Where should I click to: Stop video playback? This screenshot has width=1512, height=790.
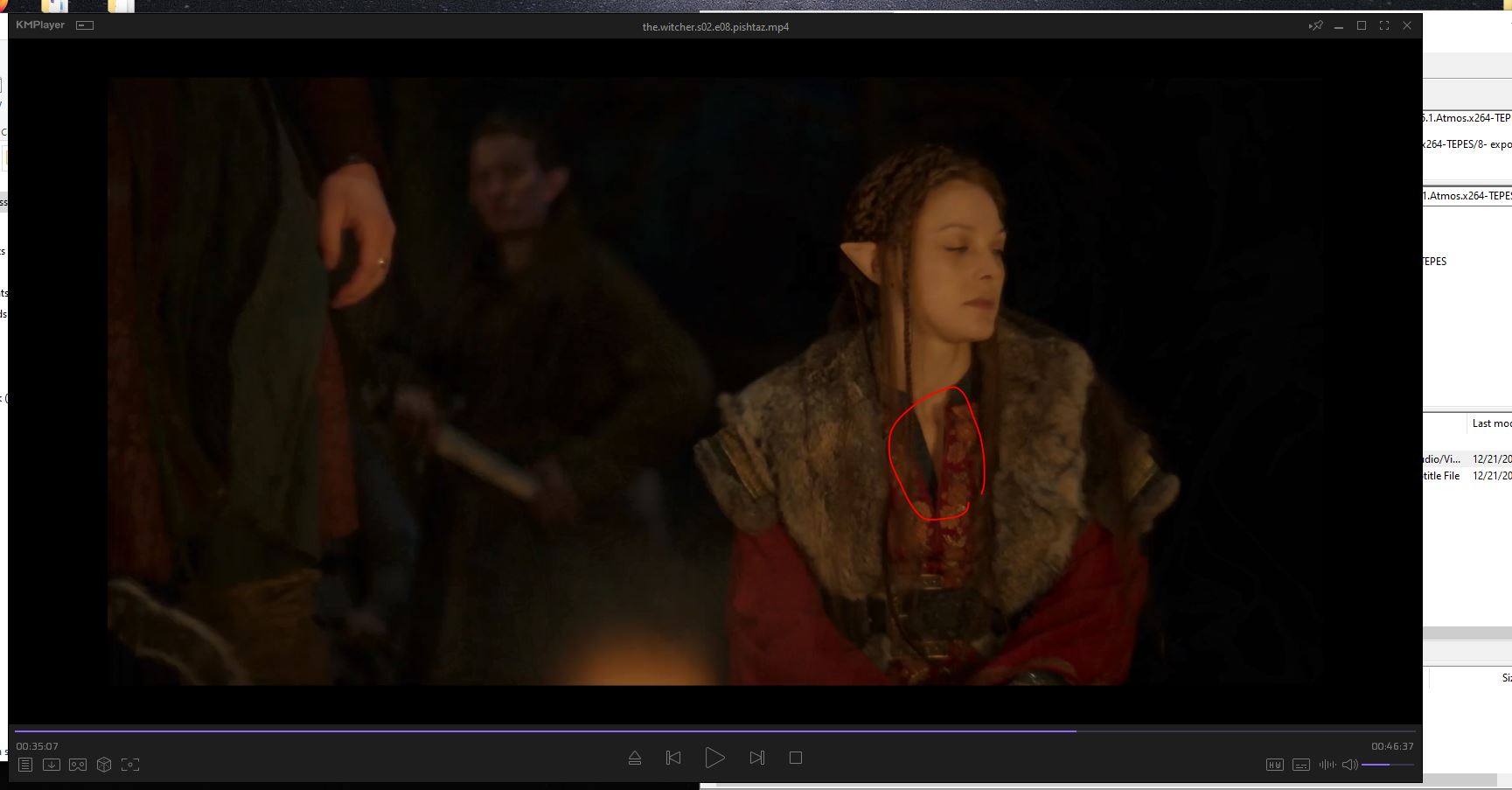[796, 758]
